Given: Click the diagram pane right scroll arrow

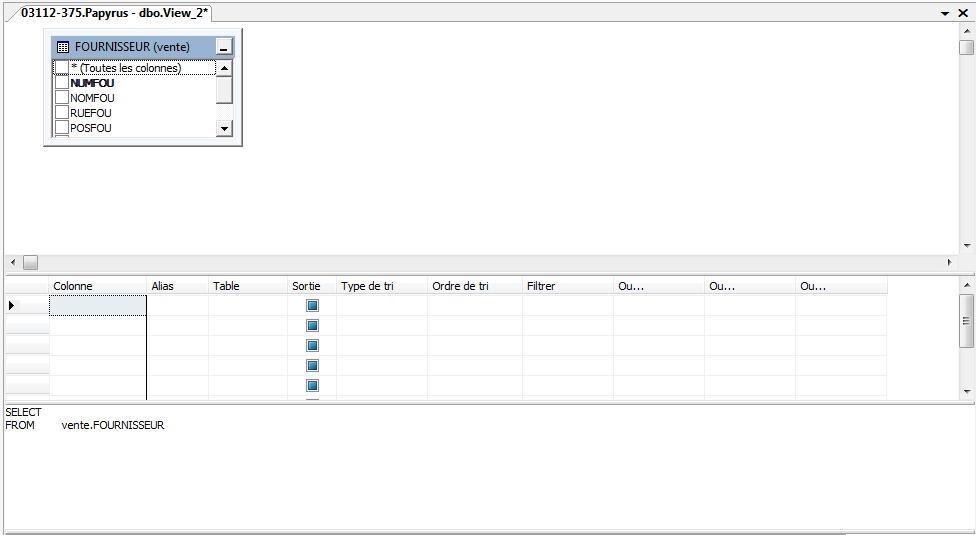Looking at the screenshot, I should 950,262.
